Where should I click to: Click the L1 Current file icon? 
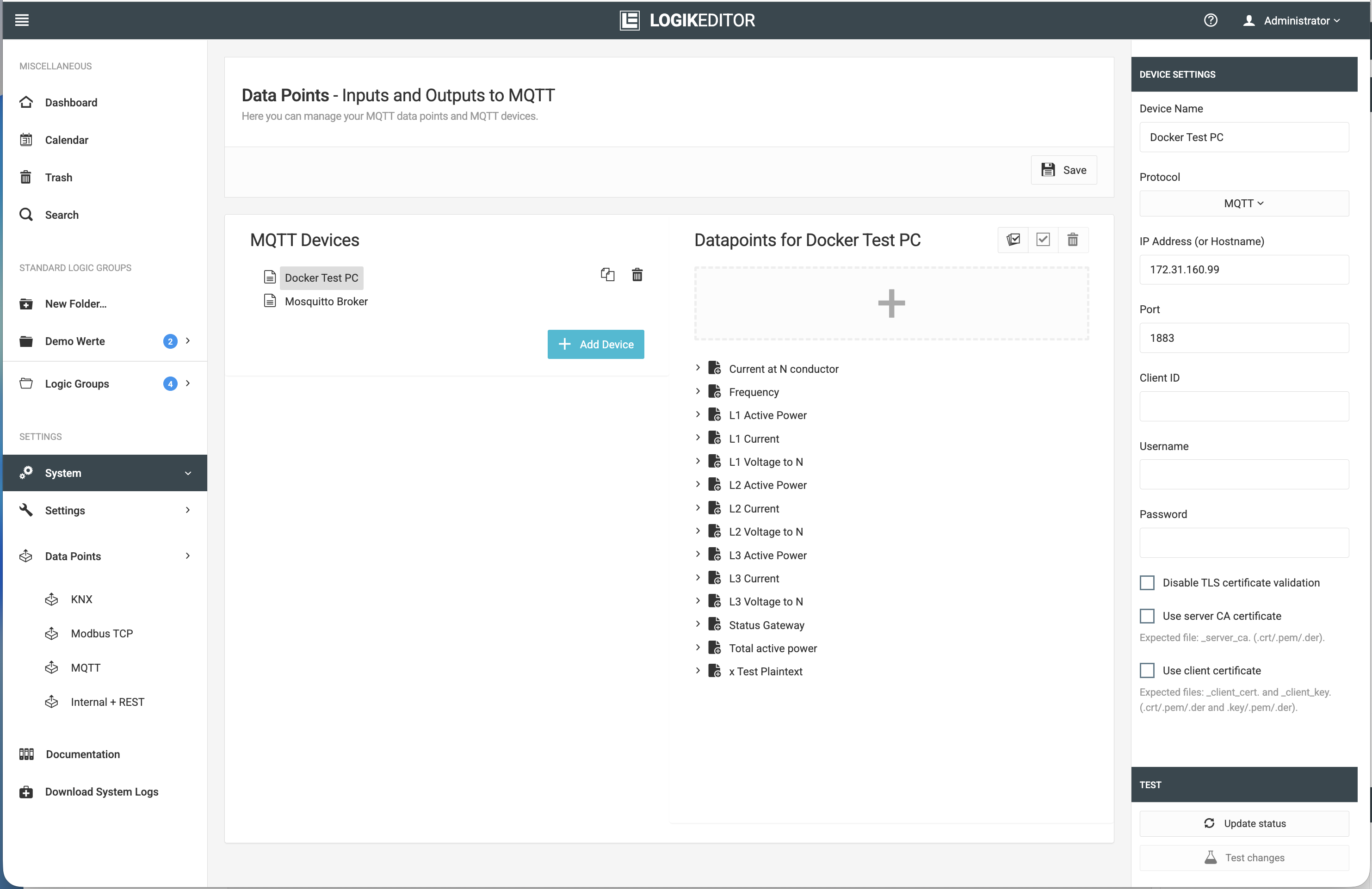(715, 438)
